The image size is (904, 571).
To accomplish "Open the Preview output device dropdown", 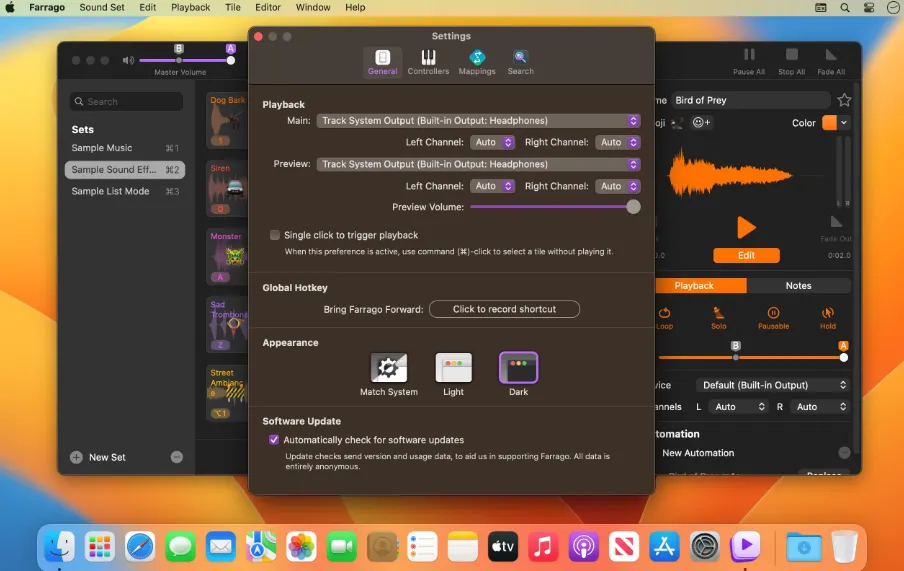I will coord(479,164).
